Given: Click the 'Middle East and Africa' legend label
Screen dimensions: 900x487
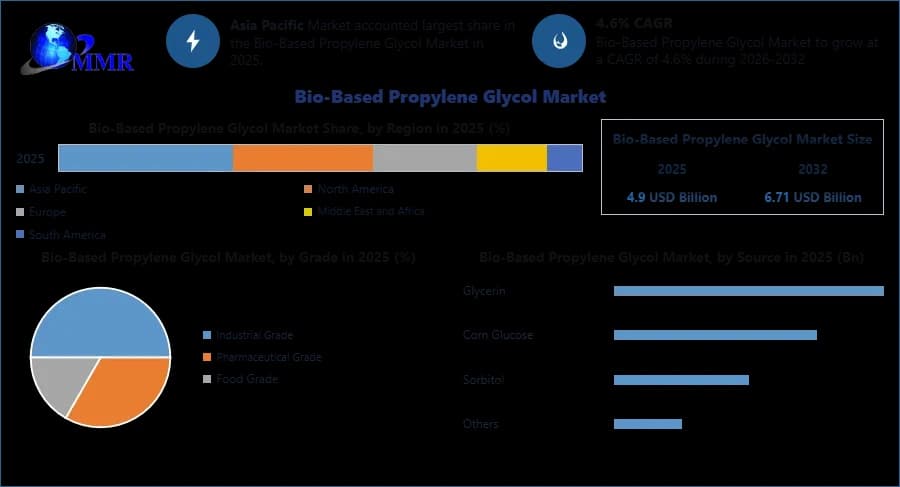Looking at the screenshot, I should click(x=371, y=211).
